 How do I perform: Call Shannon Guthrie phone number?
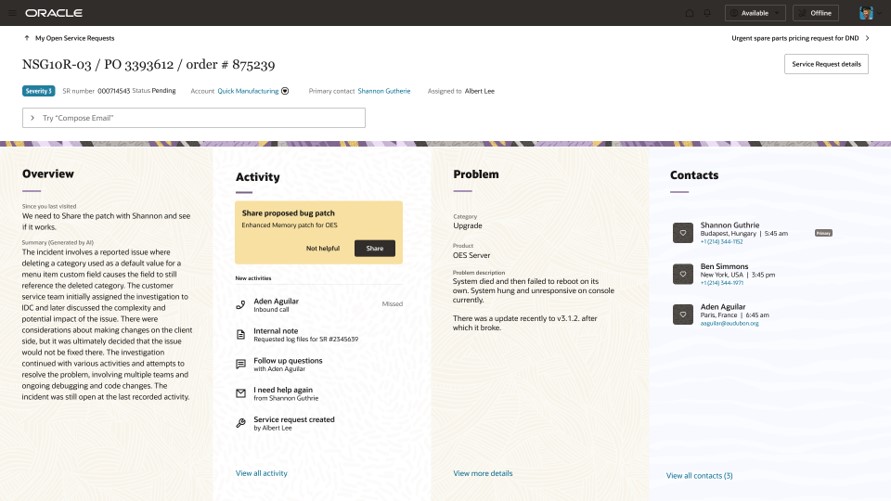point(721,241)
